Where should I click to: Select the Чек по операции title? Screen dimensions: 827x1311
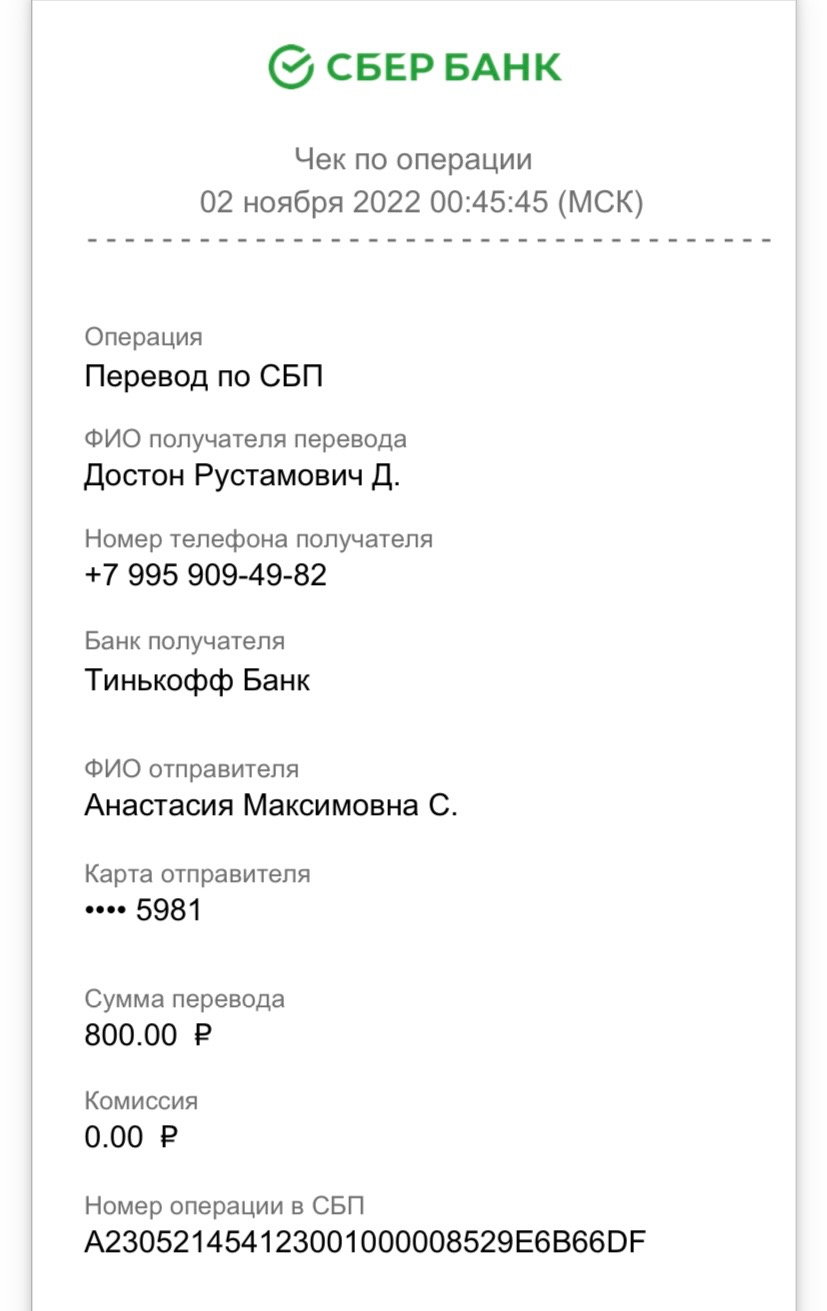(x=413, y=159)
